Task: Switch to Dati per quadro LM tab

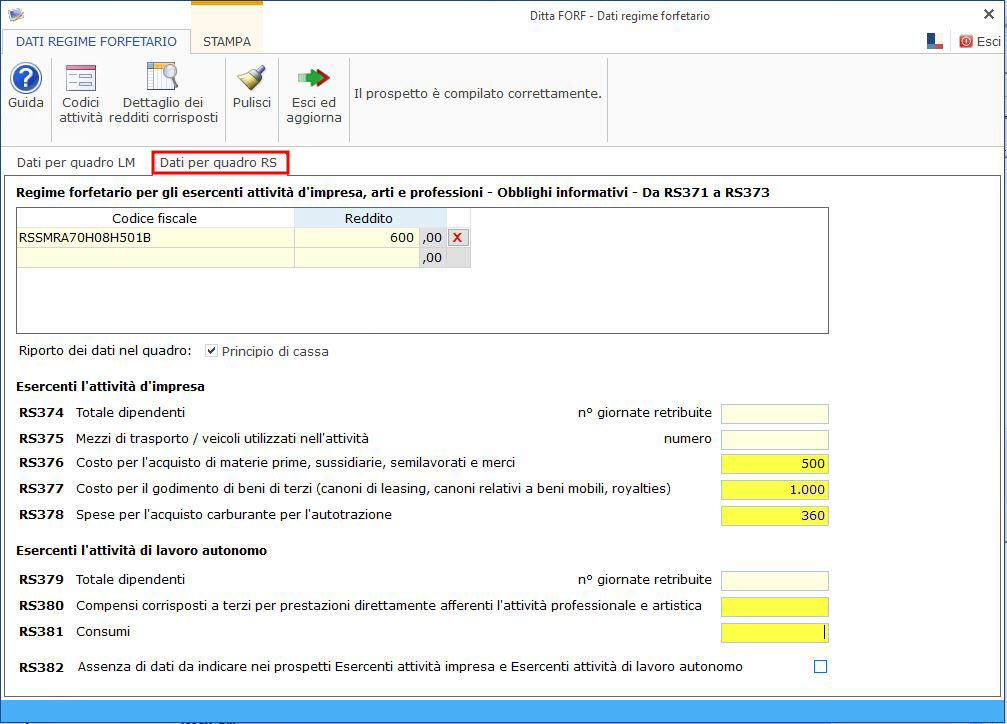Action: click(76, 162)
